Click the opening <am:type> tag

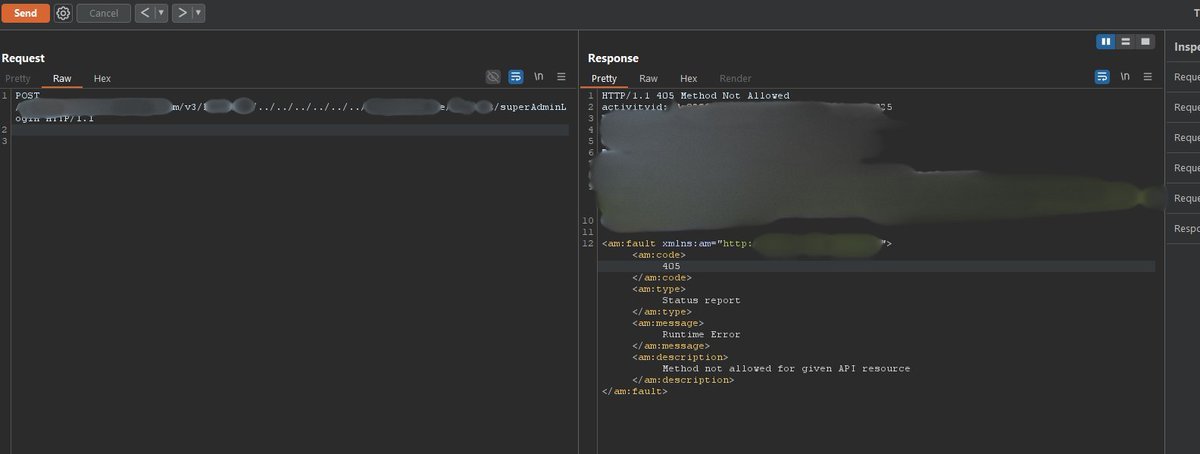coord(659,289)
